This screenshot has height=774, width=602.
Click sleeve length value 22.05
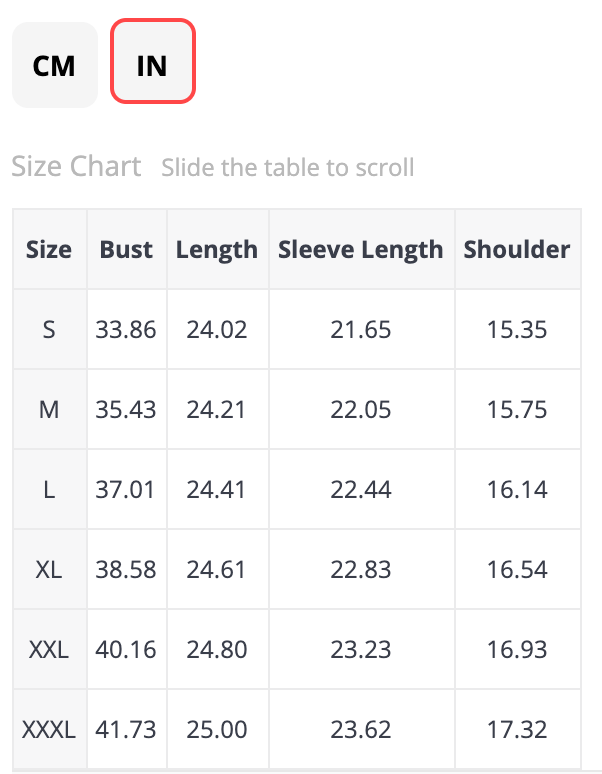pyautogui.click(x=361, y=410)
